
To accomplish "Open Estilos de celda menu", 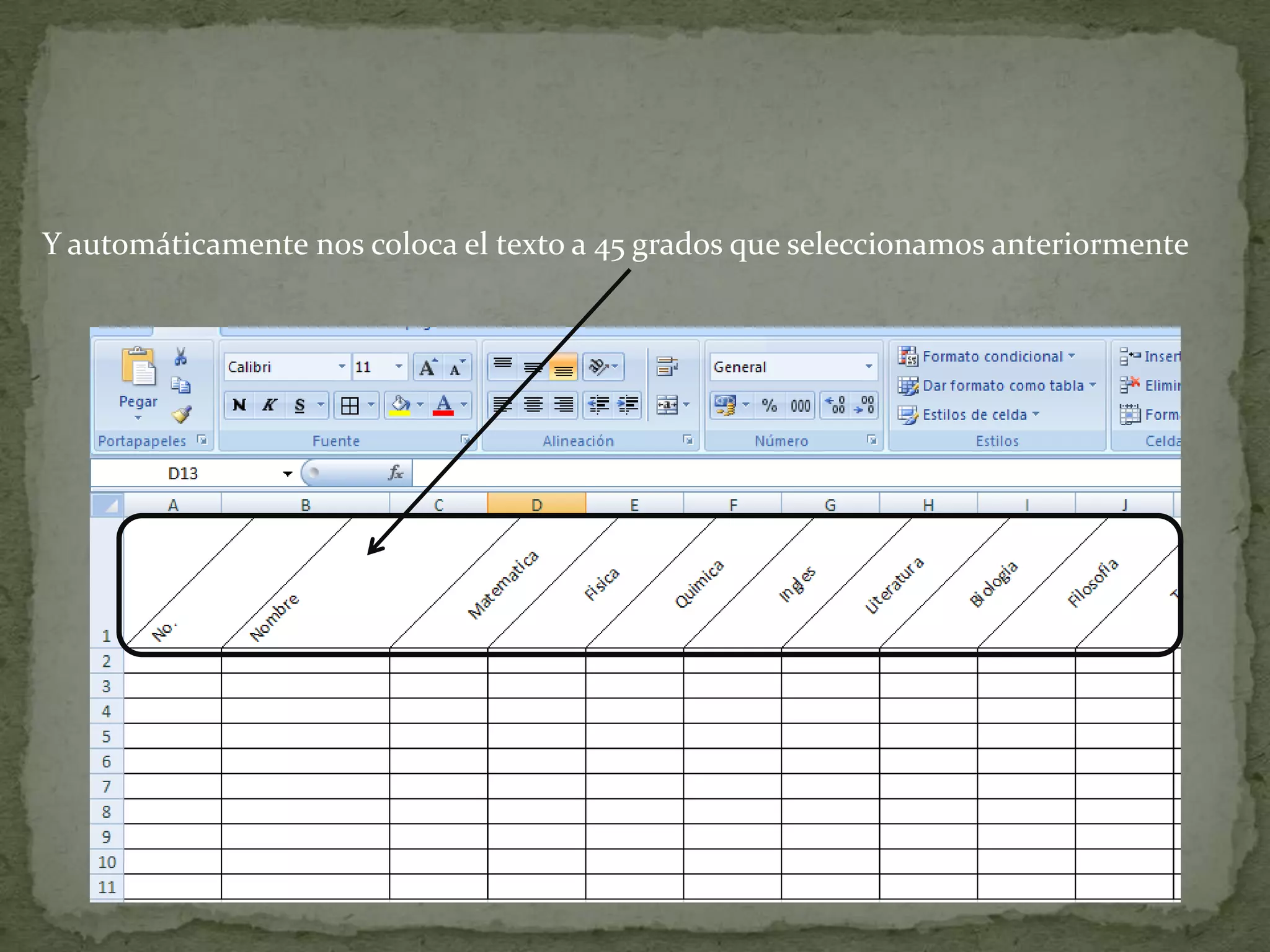I will coord(969,415).
